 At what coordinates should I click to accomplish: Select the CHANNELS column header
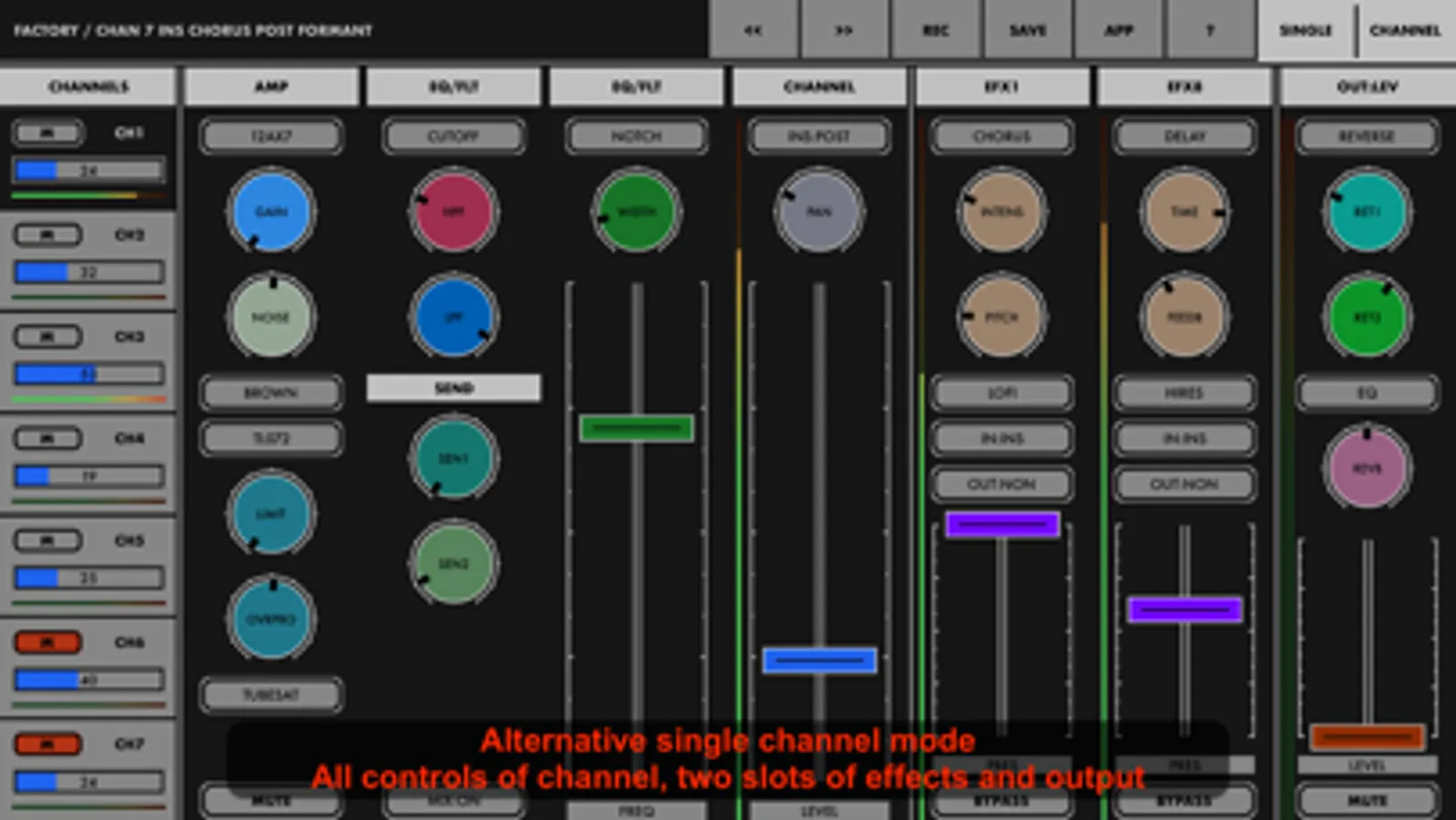coord(88,87)
